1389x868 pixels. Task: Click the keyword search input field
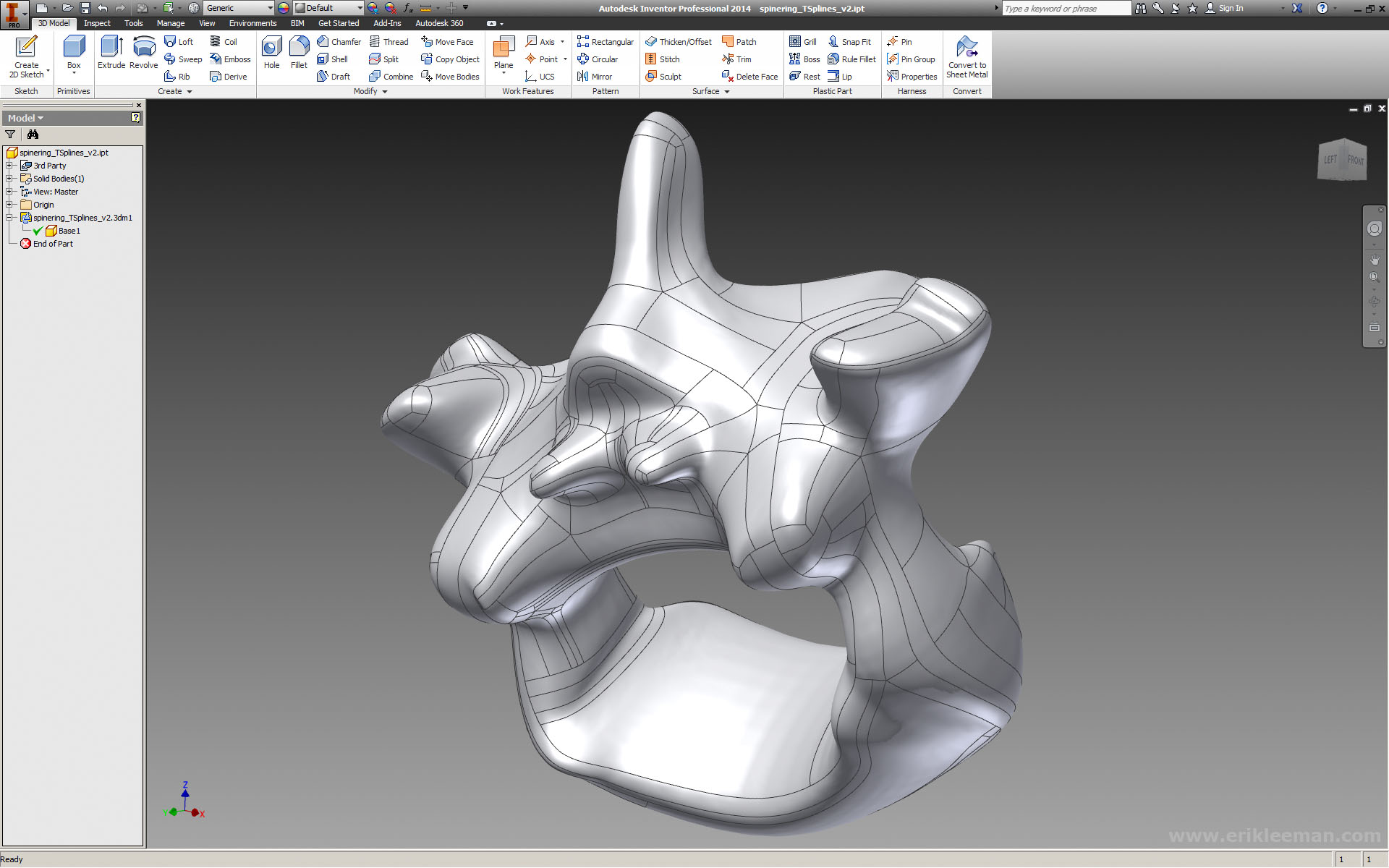(x=1065, y=8)
